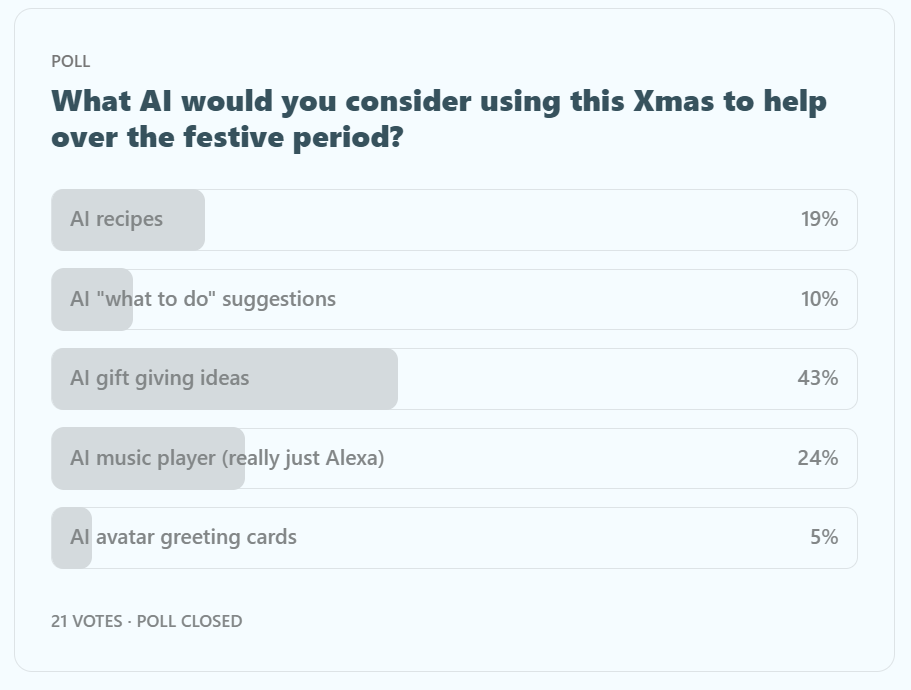Choose the AI "what to do" suggestions label
911x690 pixels.
(x=203, y=299)
